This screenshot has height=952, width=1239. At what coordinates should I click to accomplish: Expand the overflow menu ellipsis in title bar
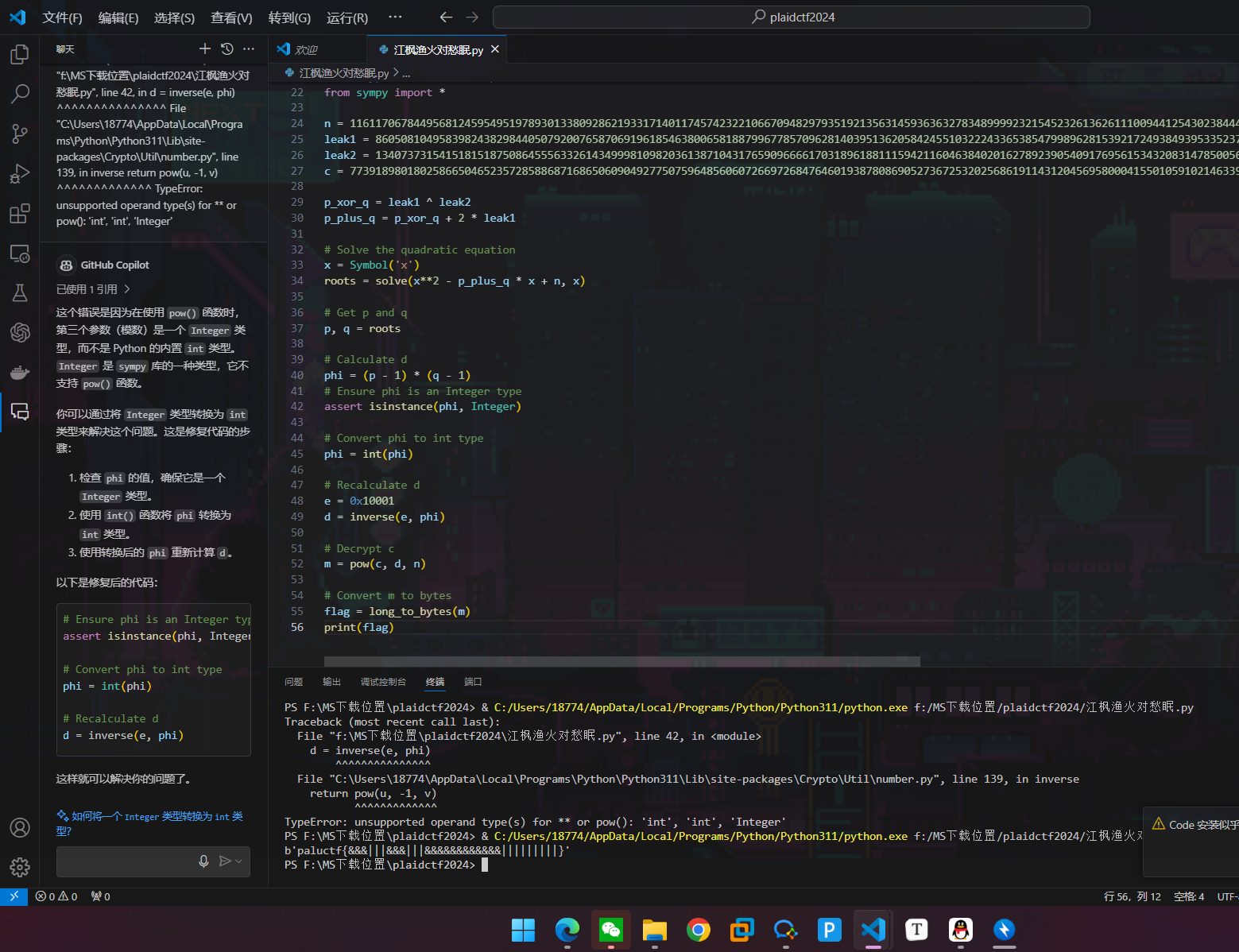[x=395, y=17]
